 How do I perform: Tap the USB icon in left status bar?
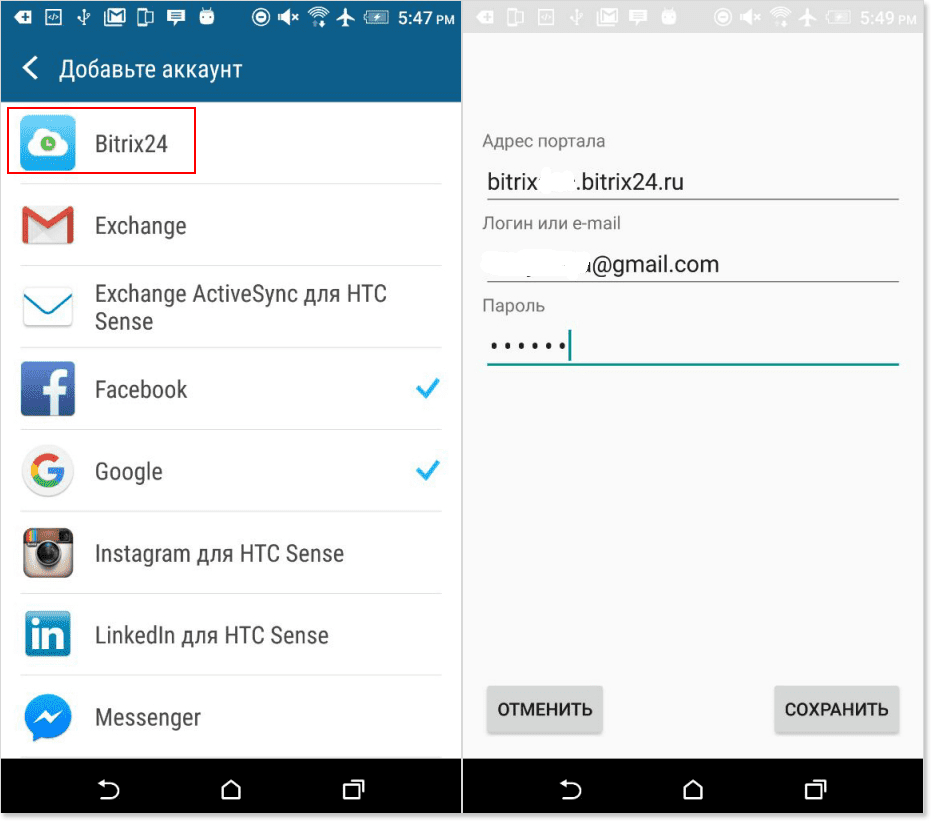point(84,17)
